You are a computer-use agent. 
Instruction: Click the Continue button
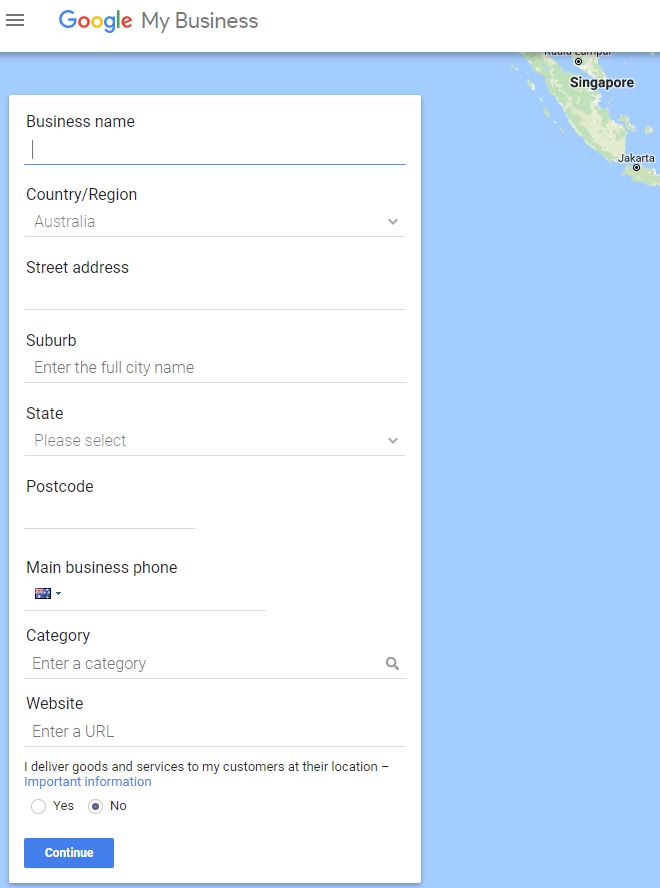pyautogui.click(x=69, y=852)
